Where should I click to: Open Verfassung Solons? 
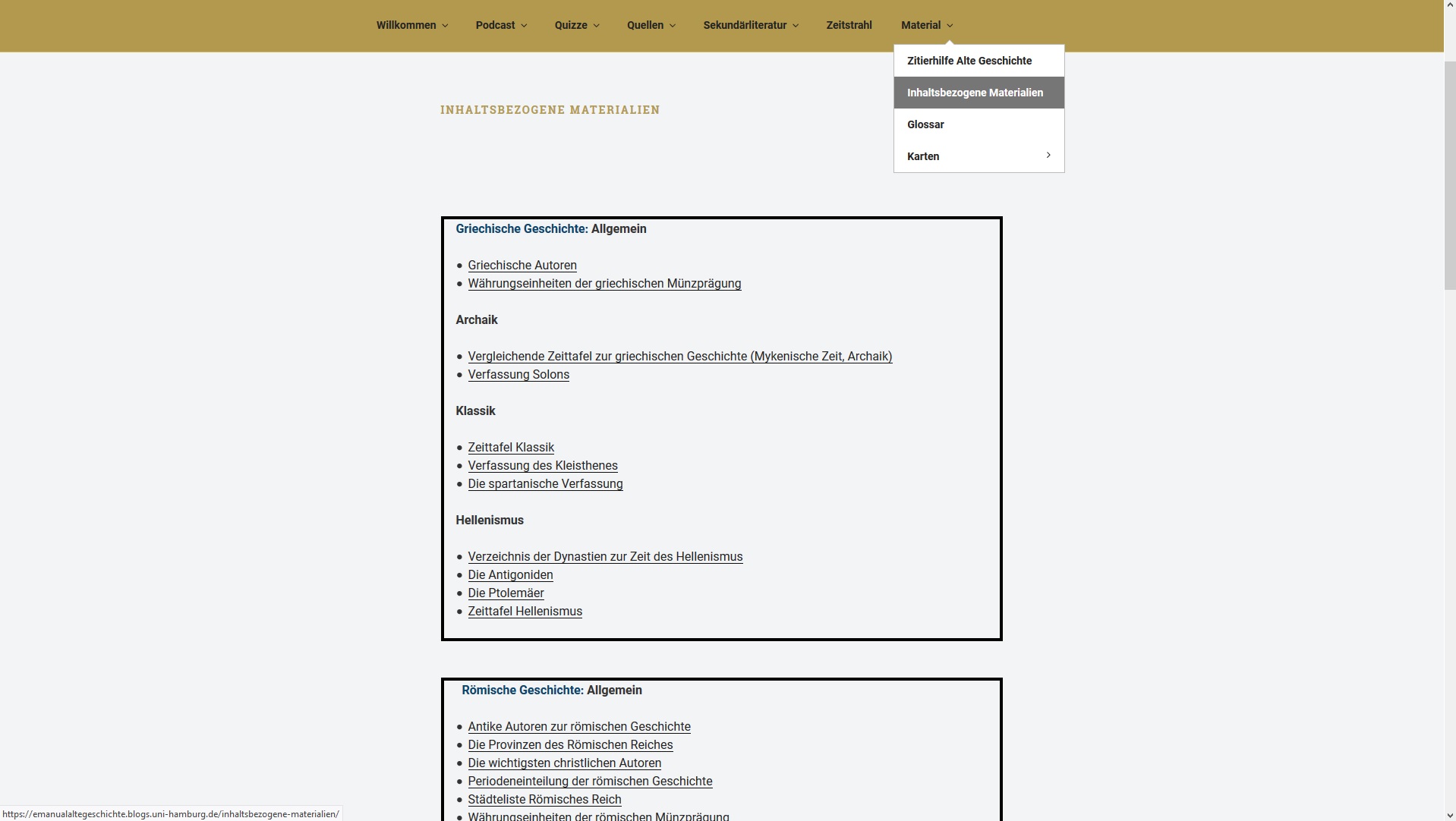click(x=518, y=374)
